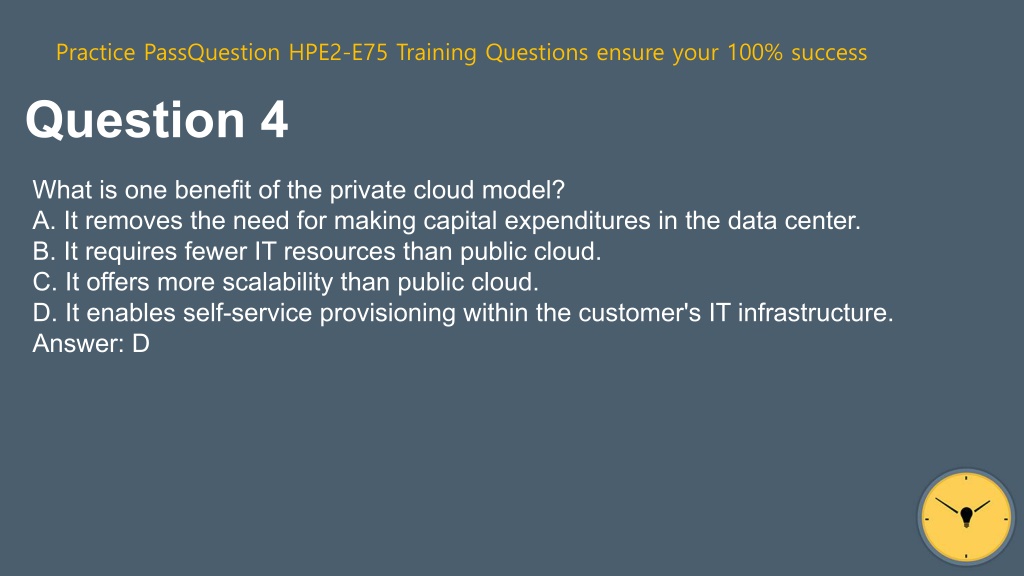Viewport: 1024px width, 576px height.
Task: Choose option C about more scalability
Action: pyautogui.click(x=285, y=282)
